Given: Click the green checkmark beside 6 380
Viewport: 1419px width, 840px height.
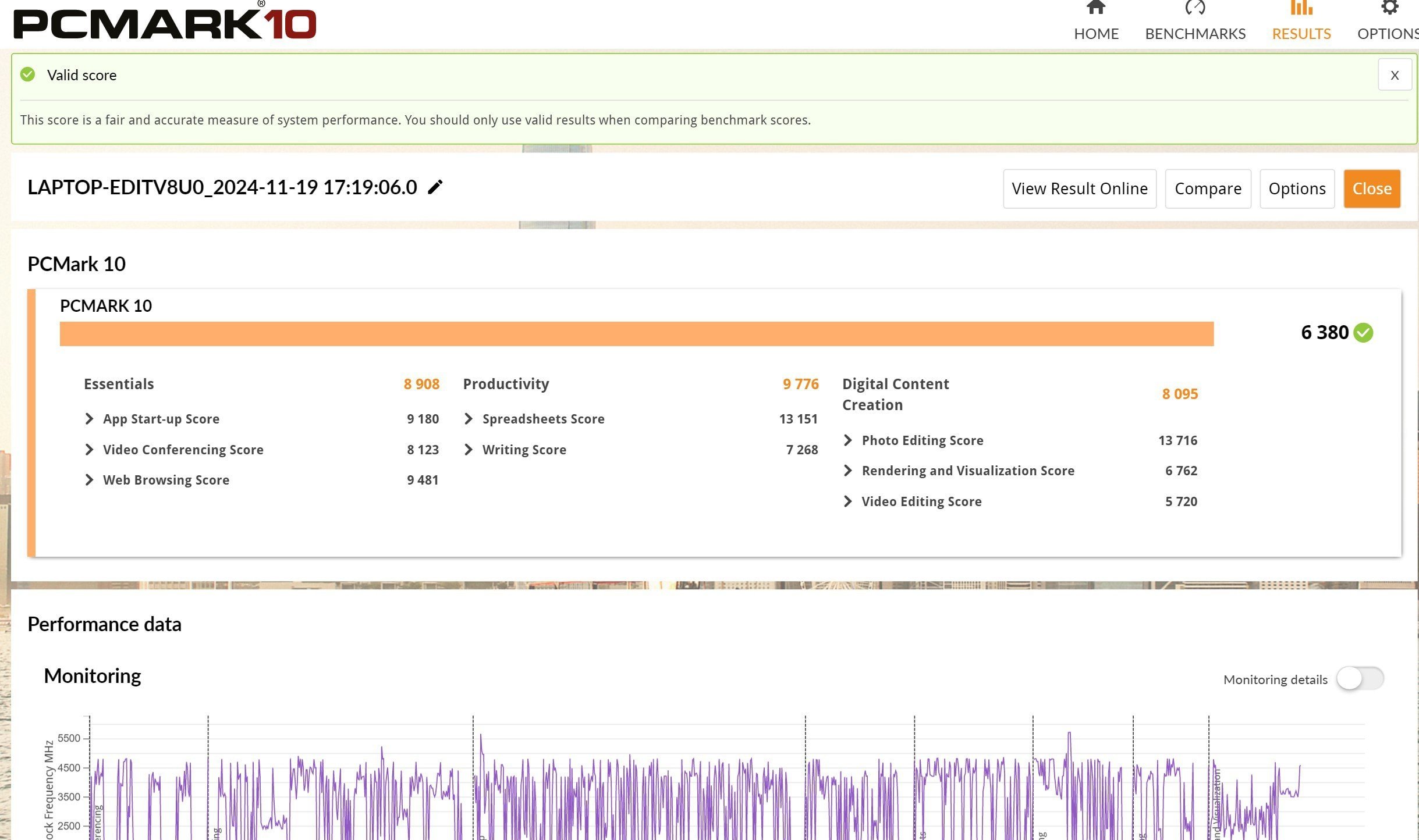Looking at the screenshot, I should [x=1363, y=333].
